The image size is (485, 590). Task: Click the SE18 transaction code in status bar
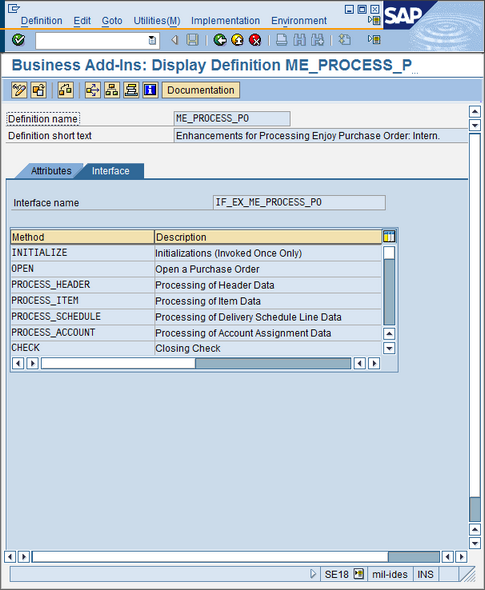click(336, 574)
